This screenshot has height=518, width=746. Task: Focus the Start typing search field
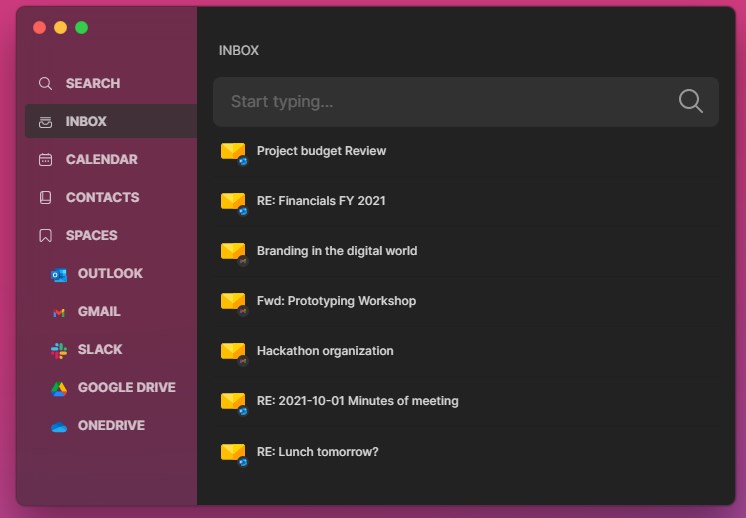pos(440,101)
